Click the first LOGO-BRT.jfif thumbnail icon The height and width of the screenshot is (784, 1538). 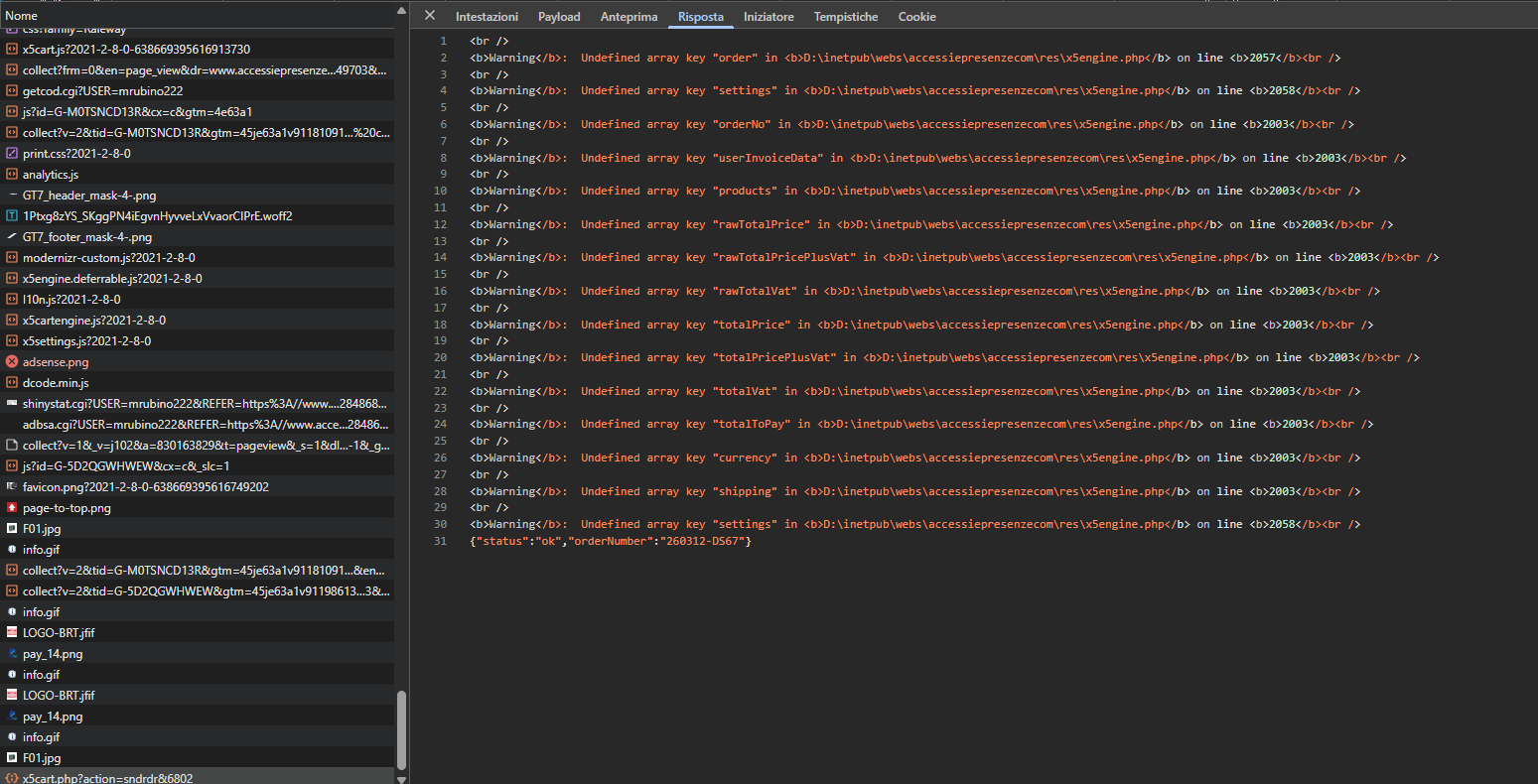coord(12,633)
